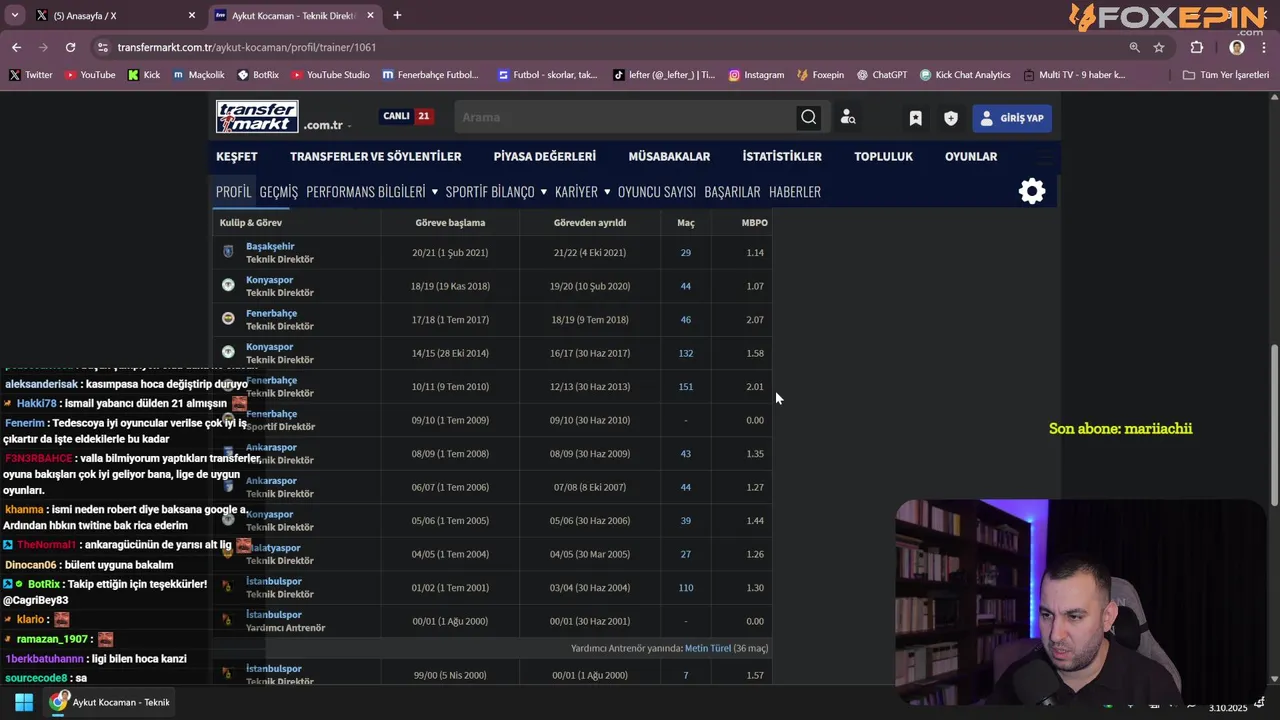This screenshot has height=720, width=1280.
Task: Open Piyasa Değerleri menu
Action: [545, 156]
